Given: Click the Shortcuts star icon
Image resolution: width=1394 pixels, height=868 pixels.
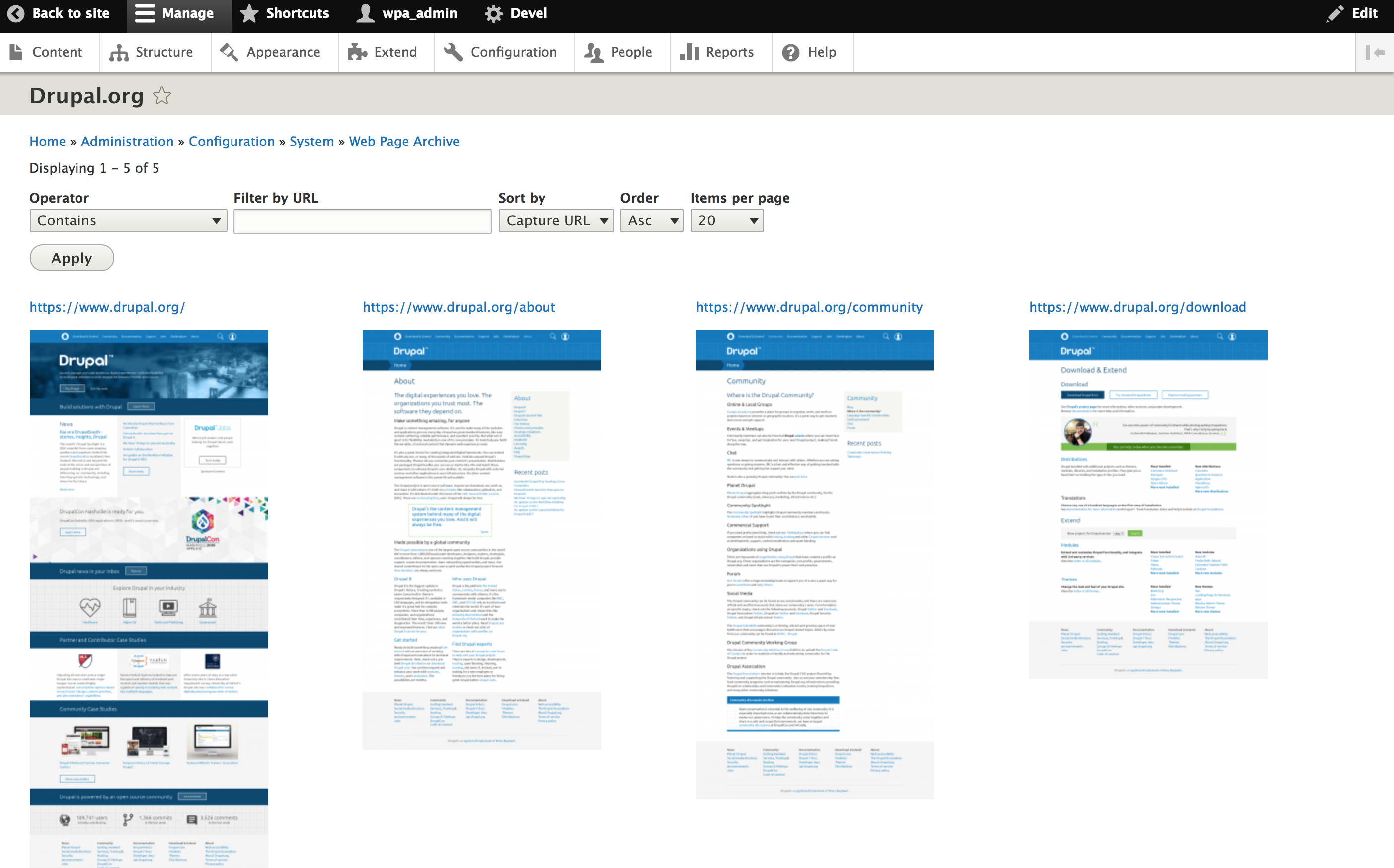Looking at the screenshot, I should click(x=250, y=13).
